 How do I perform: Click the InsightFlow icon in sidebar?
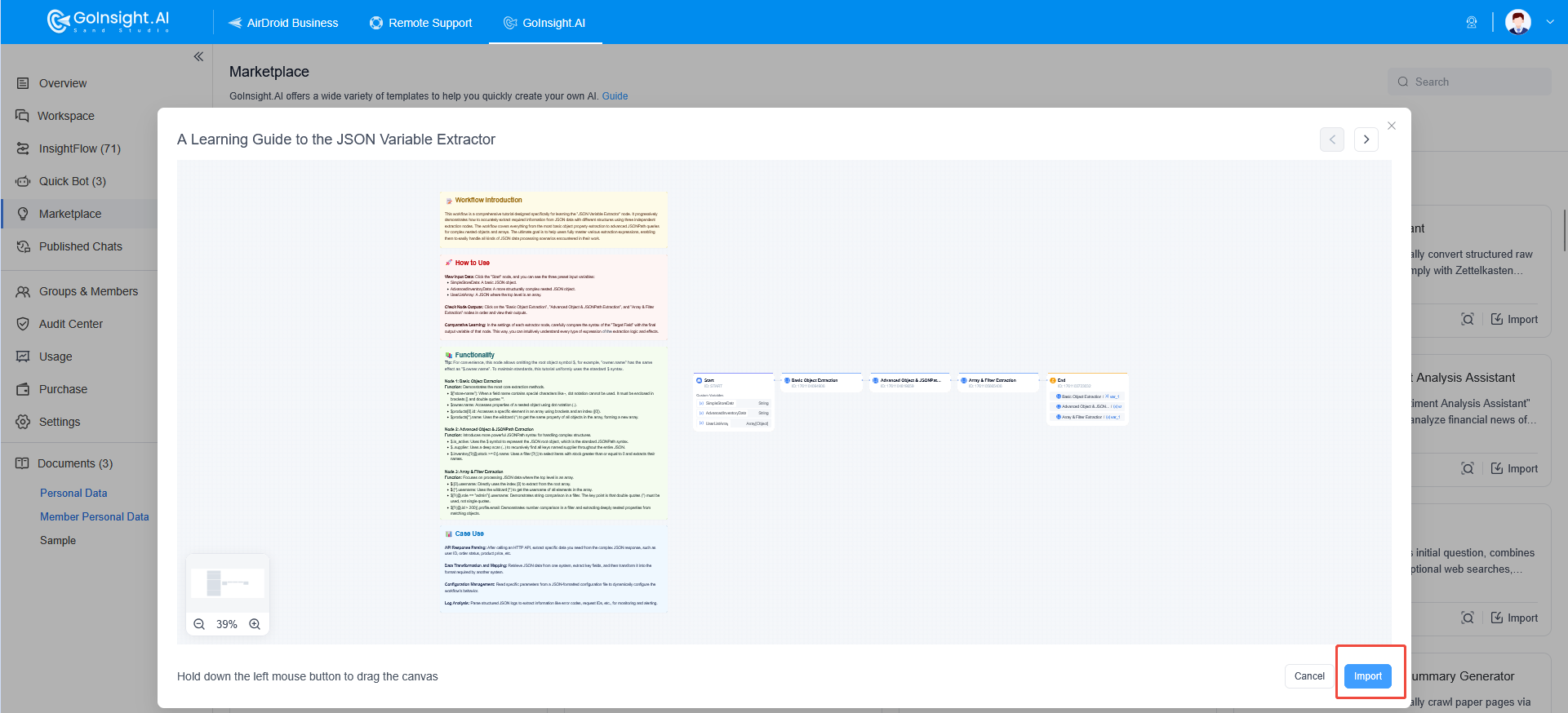23,148
